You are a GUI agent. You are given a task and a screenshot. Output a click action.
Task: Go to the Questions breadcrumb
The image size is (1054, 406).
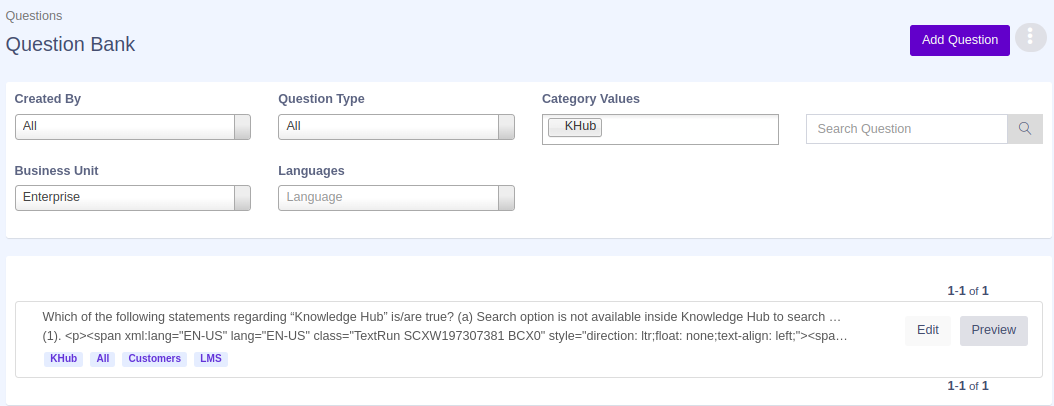tap(34, 16)
